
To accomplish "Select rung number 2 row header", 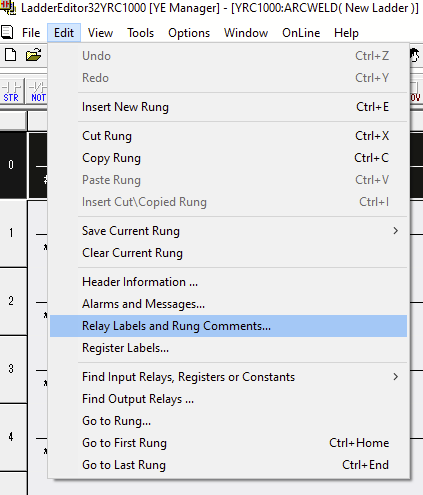I will pyautogui.click(x=13, y=301).
